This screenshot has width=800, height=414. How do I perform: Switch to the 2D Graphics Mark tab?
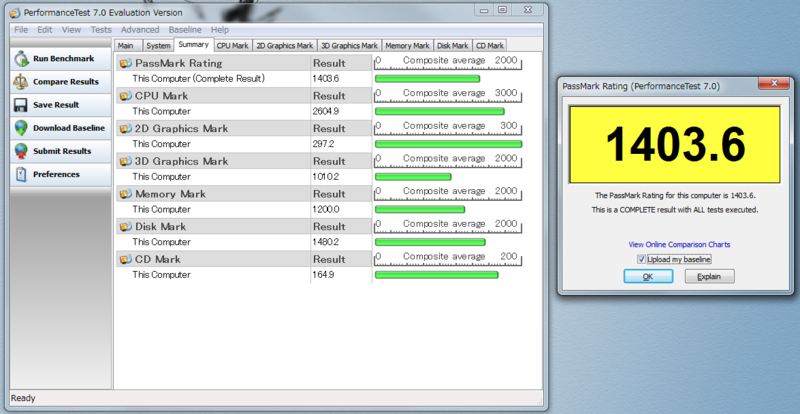pos(285,45)
